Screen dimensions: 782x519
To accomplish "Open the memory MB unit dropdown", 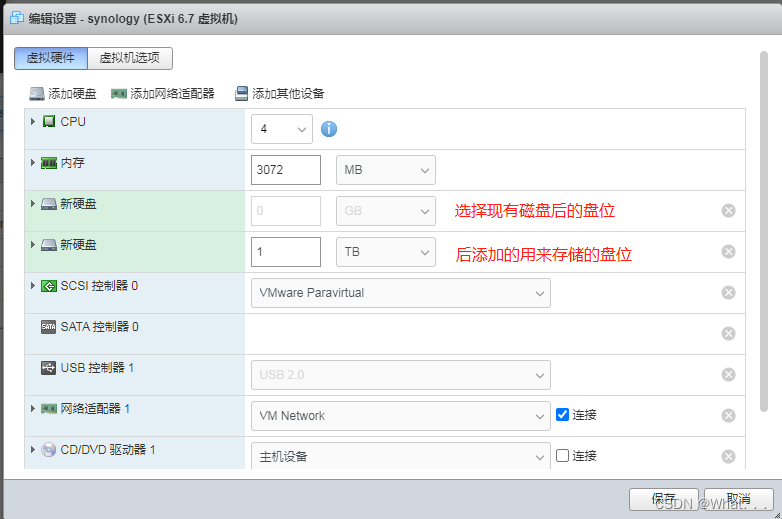I will pyautogui.click(x=386, y=170).
